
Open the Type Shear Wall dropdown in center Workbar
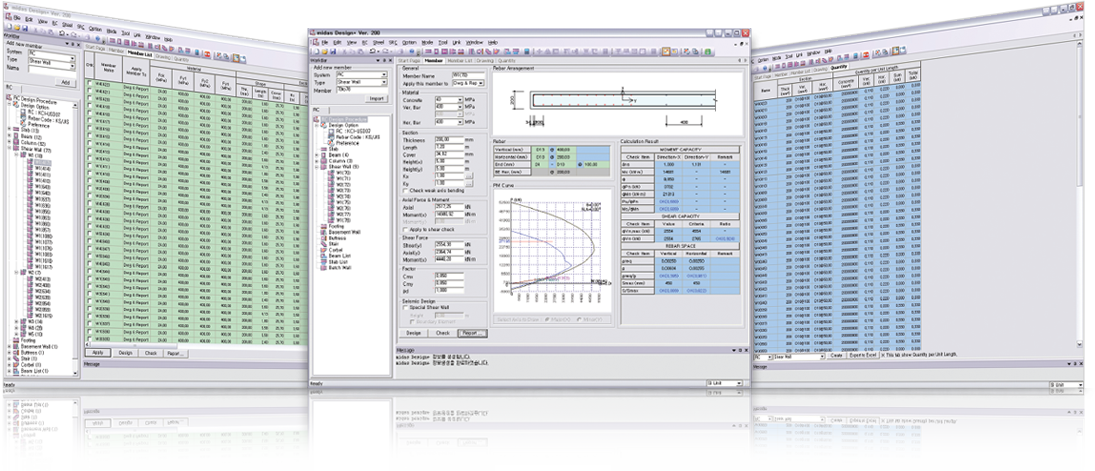pos(384,82)
